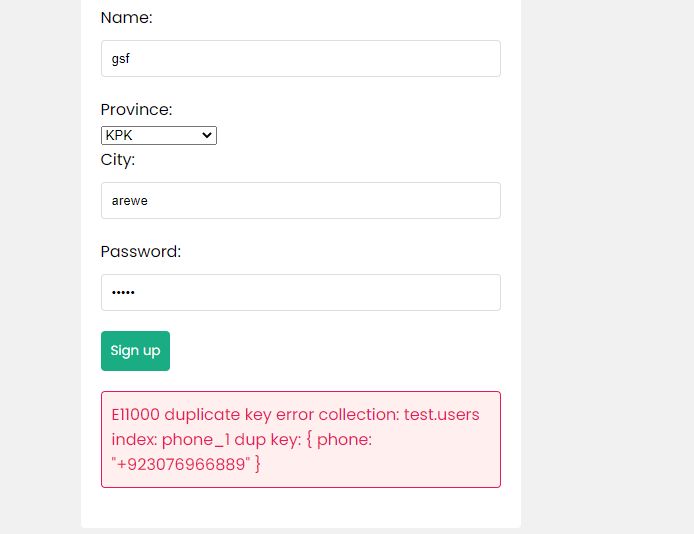Click the Province label
Viewport: 694px width, 534px height.
[136, 110]
